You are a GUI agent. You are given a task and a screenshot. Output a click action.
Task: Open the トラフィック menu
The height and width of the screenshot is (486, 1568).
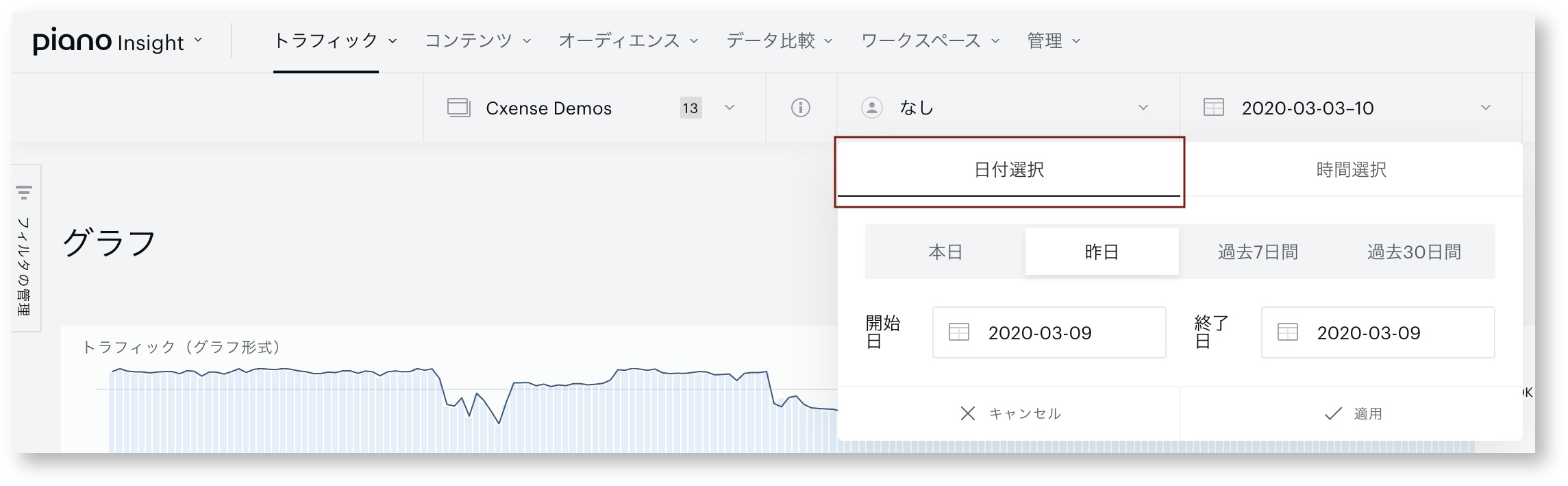335,40
